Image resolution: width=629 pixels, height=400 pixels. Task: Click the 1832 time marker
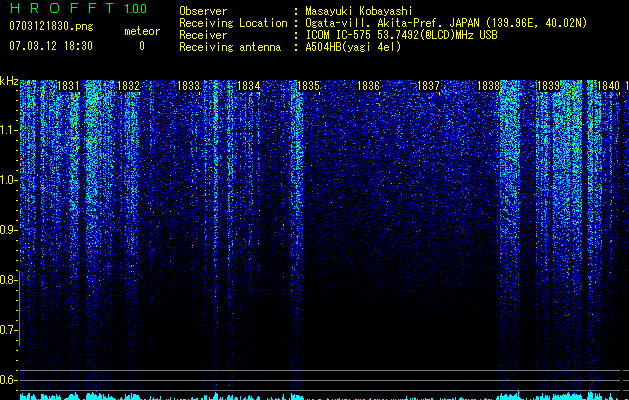tap(128, 86)
